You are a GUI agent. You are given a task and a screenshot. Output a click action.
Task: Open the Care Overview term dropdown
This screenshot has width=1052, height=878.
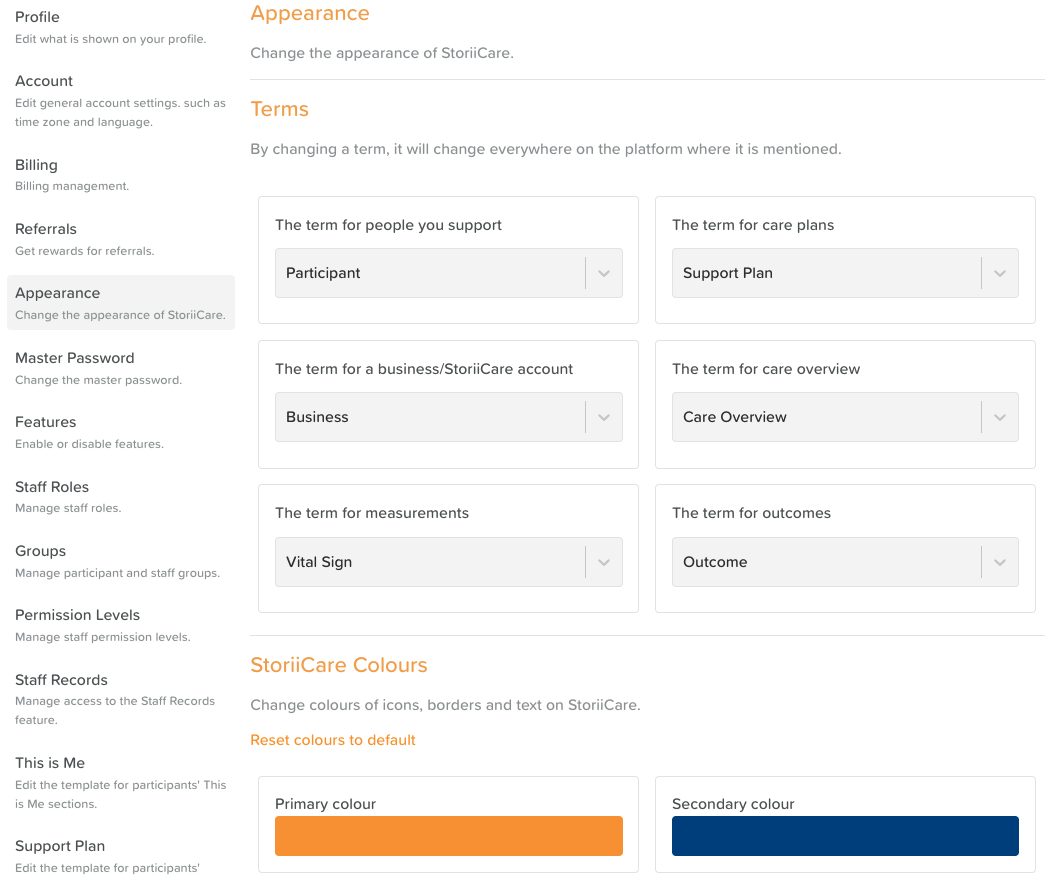[845, 417]
